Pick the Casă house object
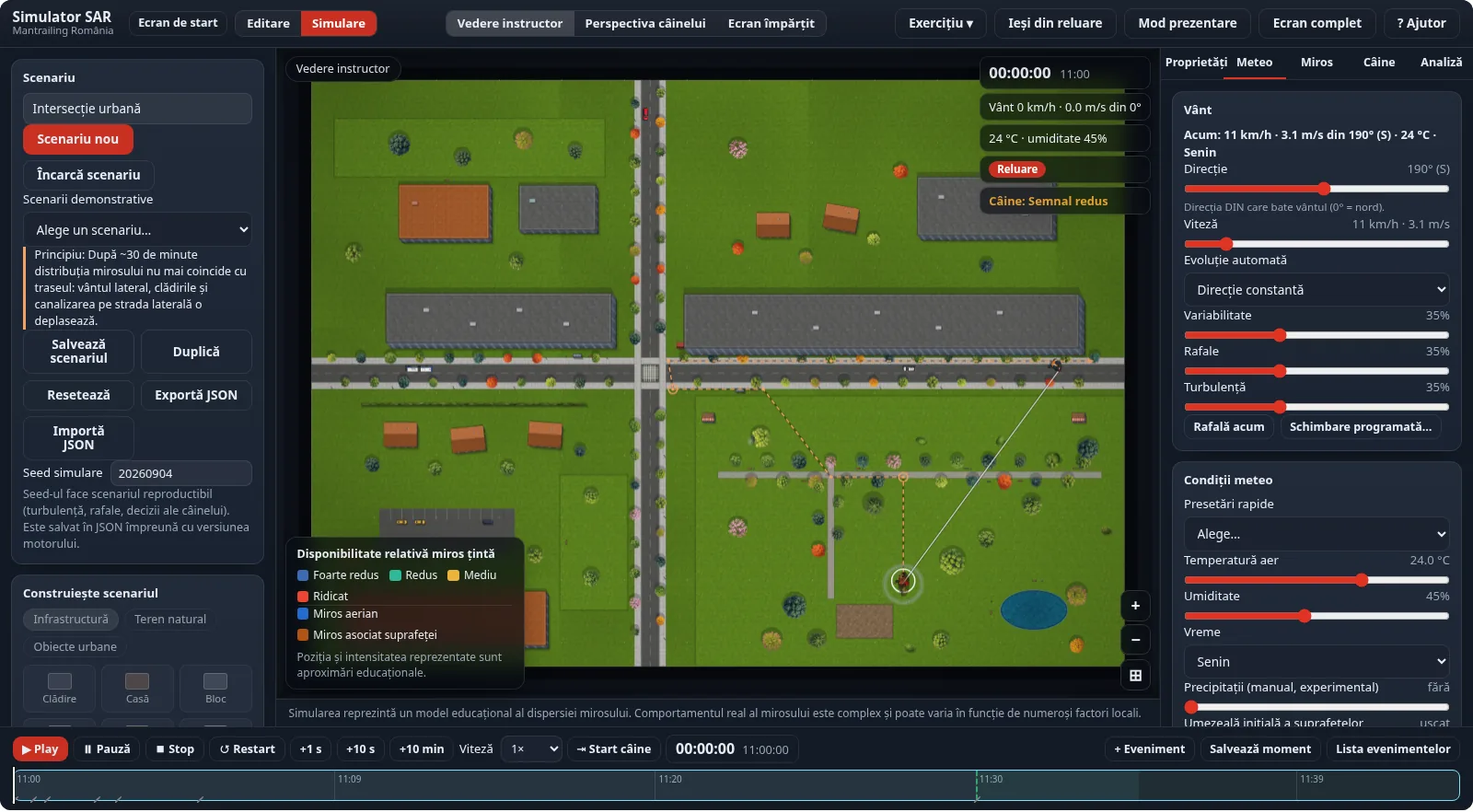This screenshot has height=812, width=1473. [137, 688]
